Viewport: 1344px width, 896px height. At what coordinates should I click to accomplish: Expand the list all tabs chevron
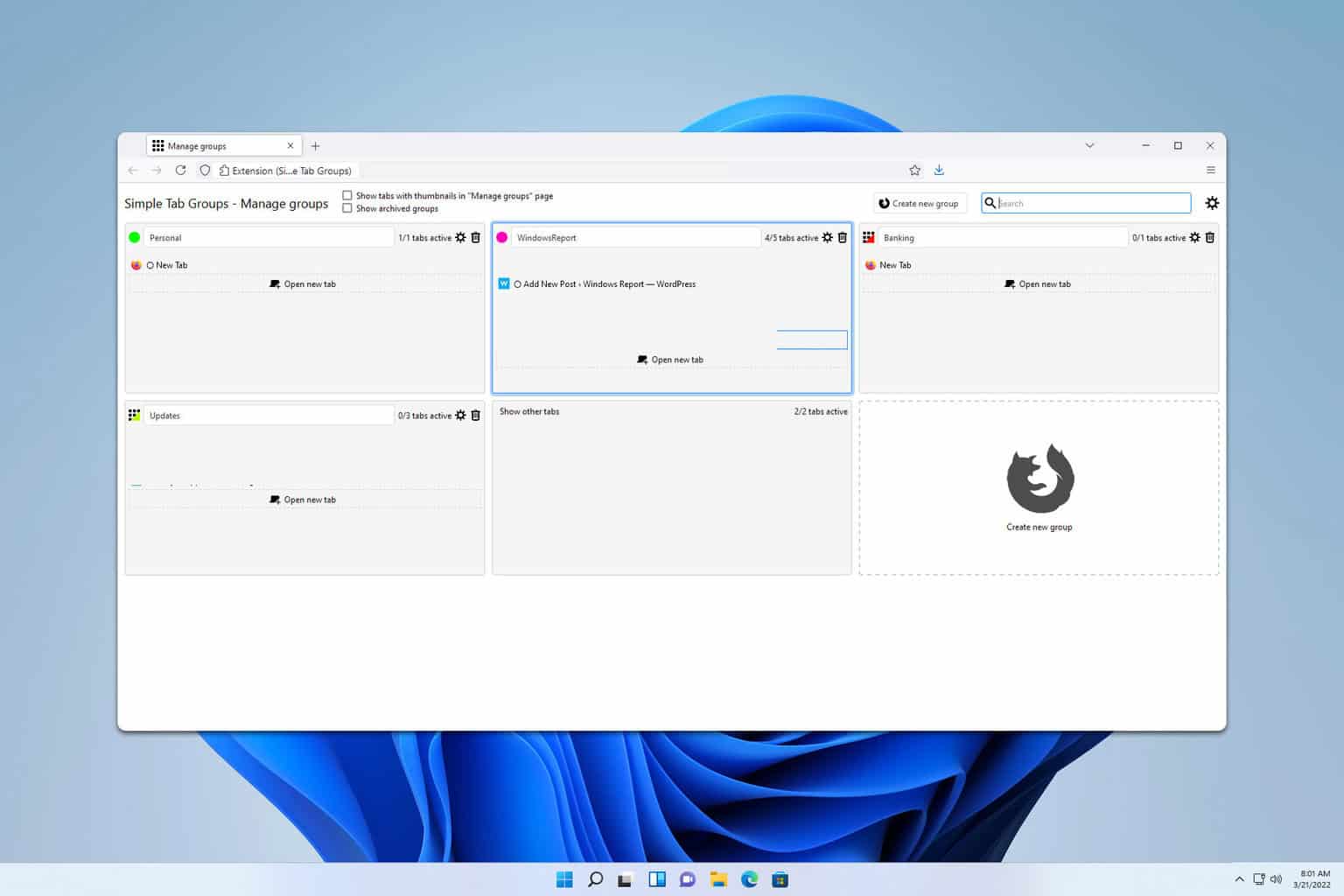[1089, 145]
